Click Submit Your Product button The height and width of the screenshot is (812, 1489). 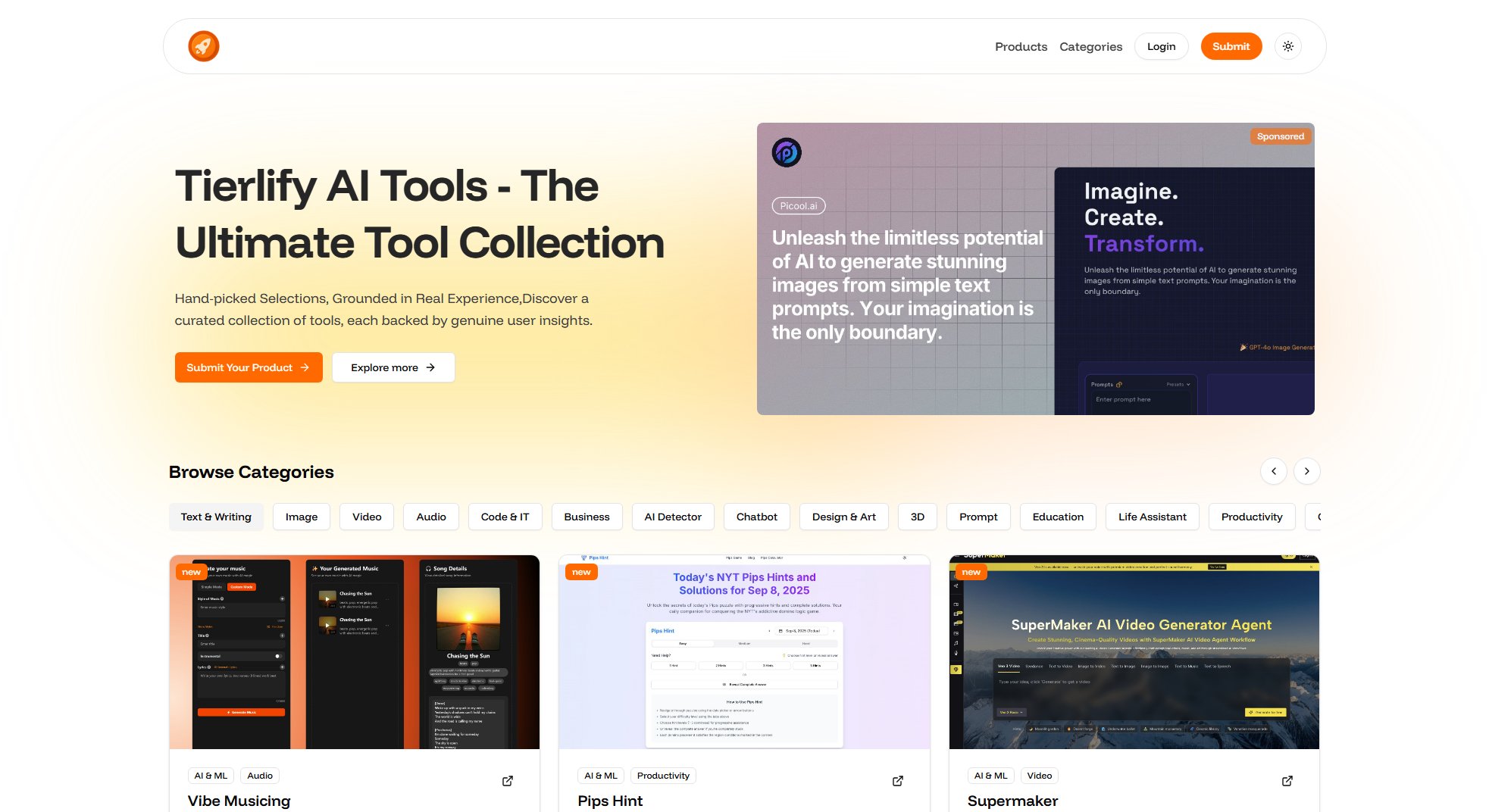tap(249, 367)
